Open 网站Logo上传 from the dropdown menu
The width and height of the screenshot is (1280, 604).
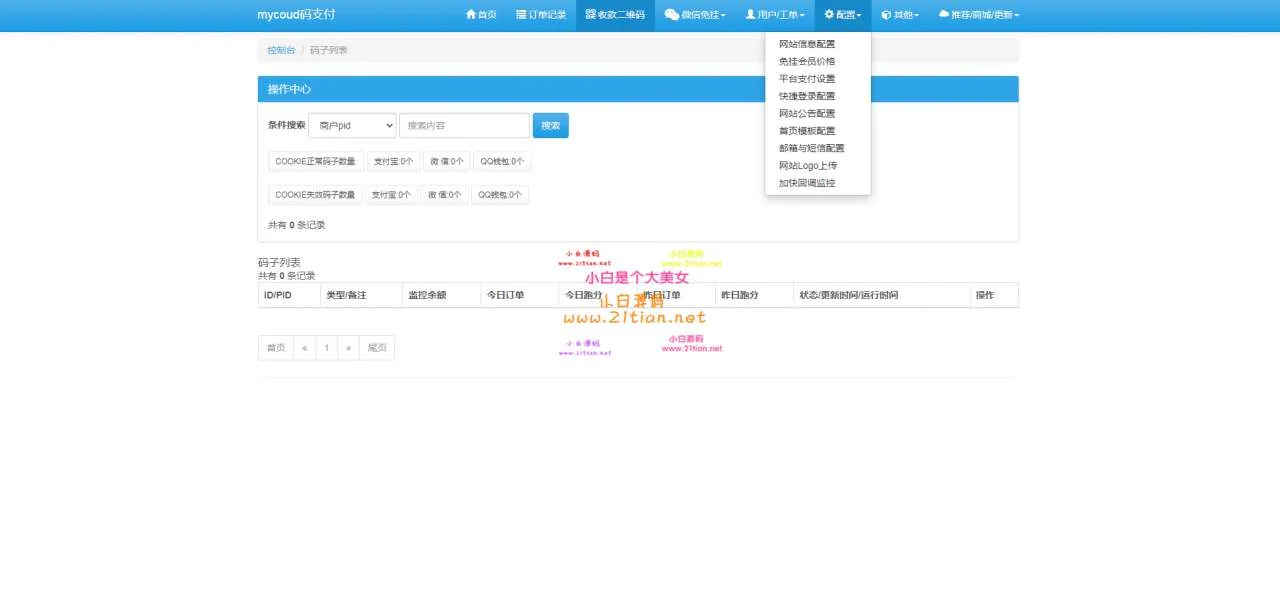pyautogui.click(x=808, y=166)
